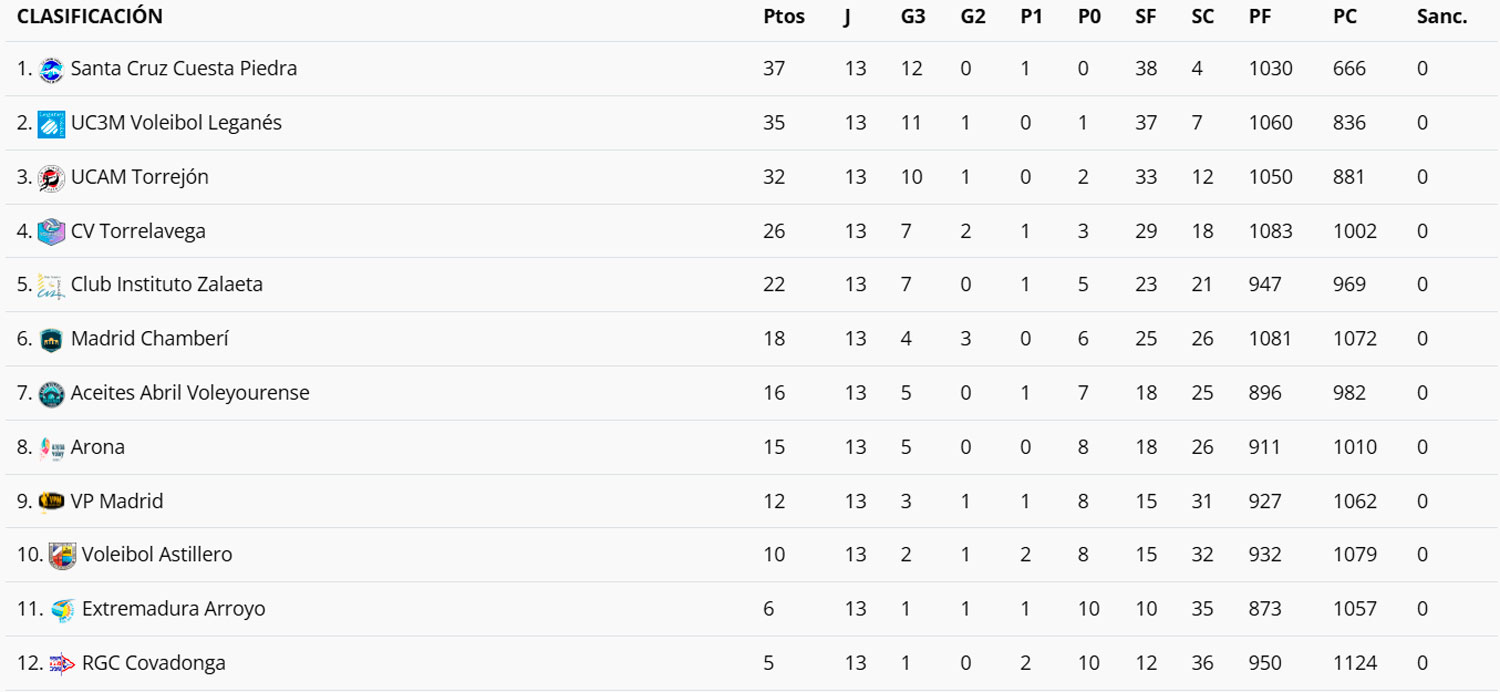The height and width of the screenshot is (692, 1500).
Task: Open the RGC Covadonga team name link
Action: 154,663
